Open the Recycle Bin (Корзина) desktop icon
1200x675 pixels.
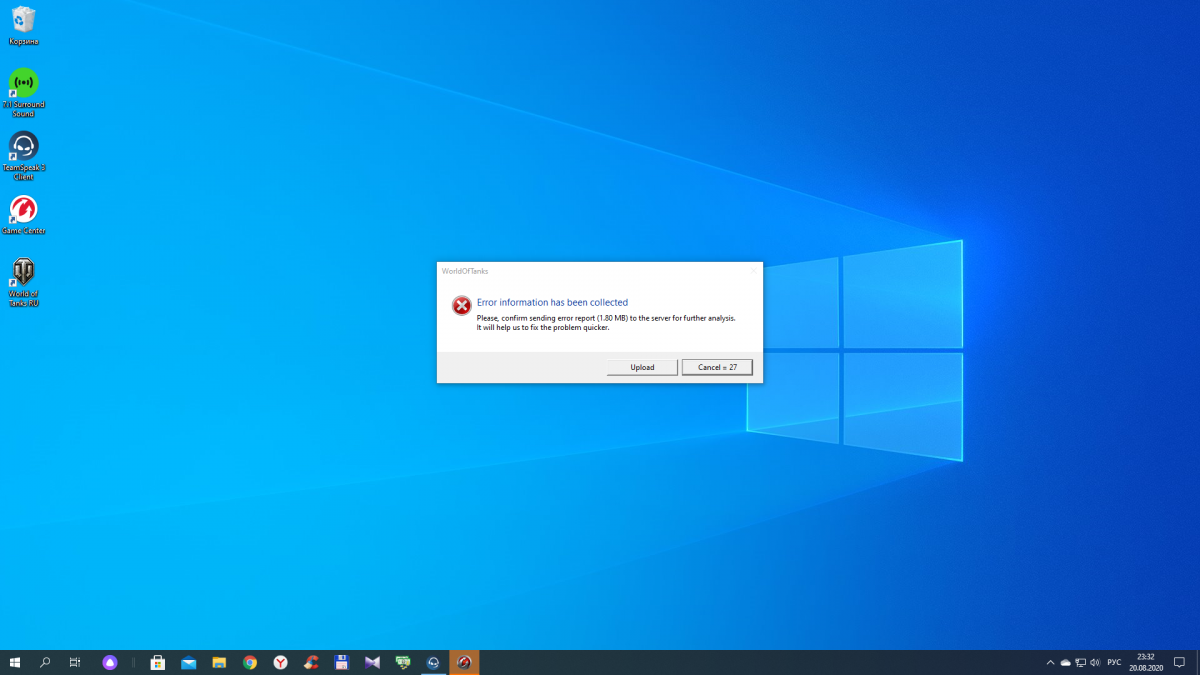23,21
